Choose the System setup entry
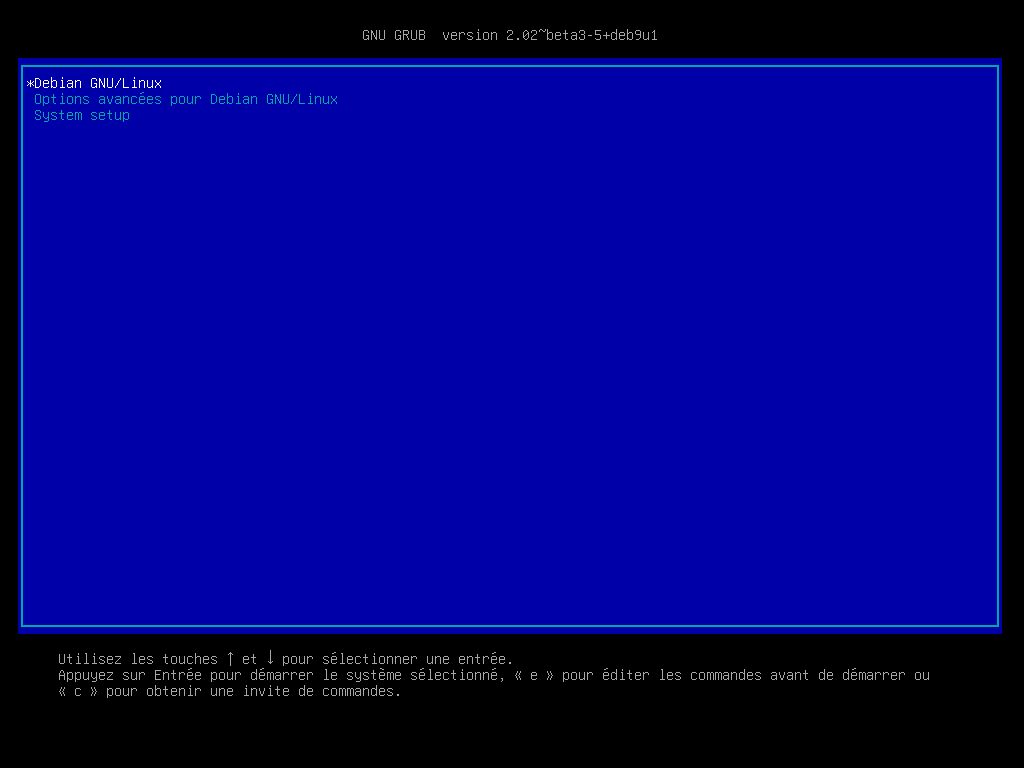Screen dimensions: 1024x768 [82, 116]
